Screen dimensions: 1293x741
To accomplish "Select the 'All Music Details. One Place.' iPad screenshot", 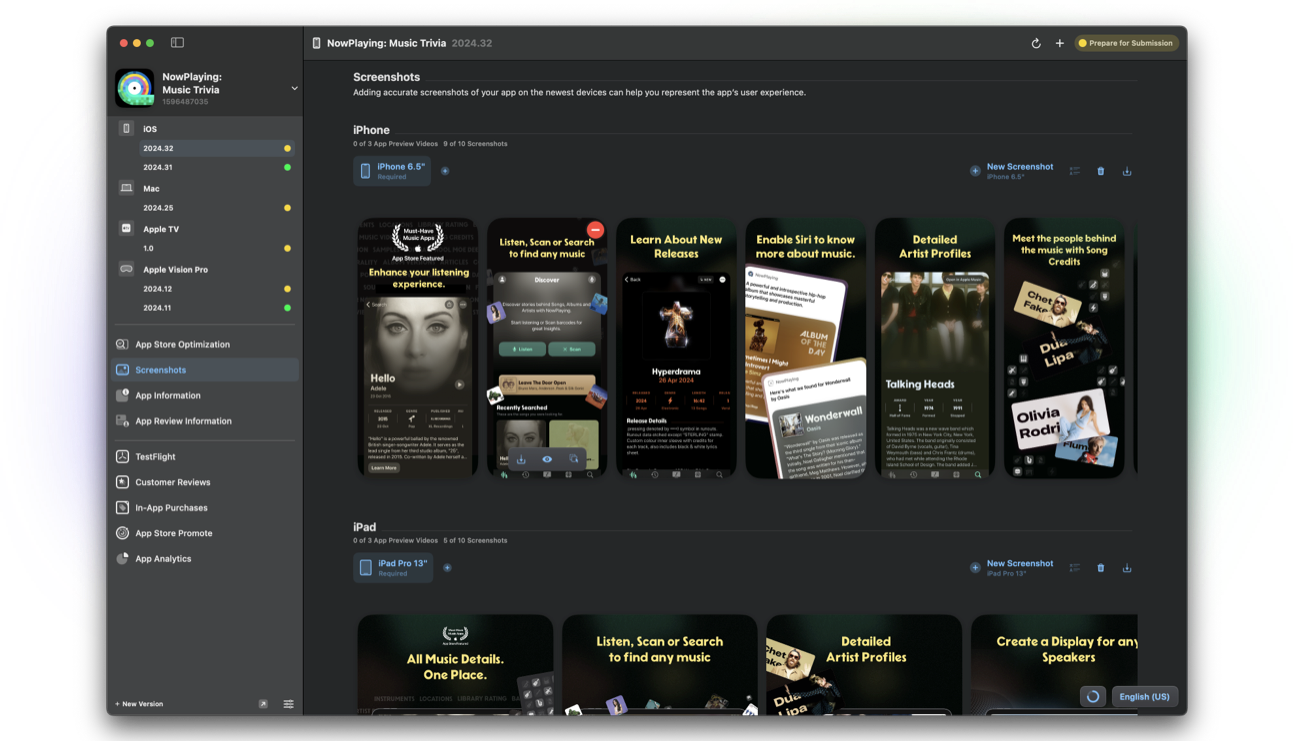I will [455, 665].
